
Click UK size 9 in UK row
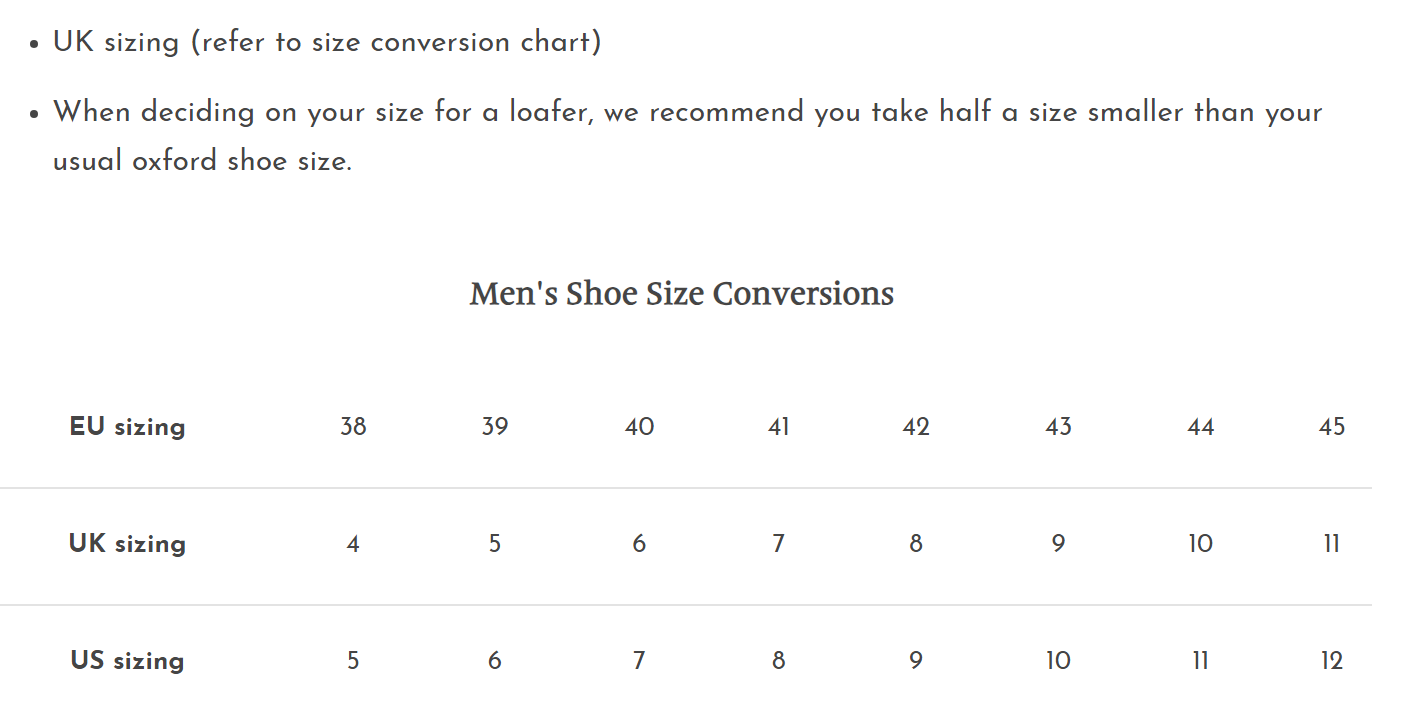pos(1058,544)
